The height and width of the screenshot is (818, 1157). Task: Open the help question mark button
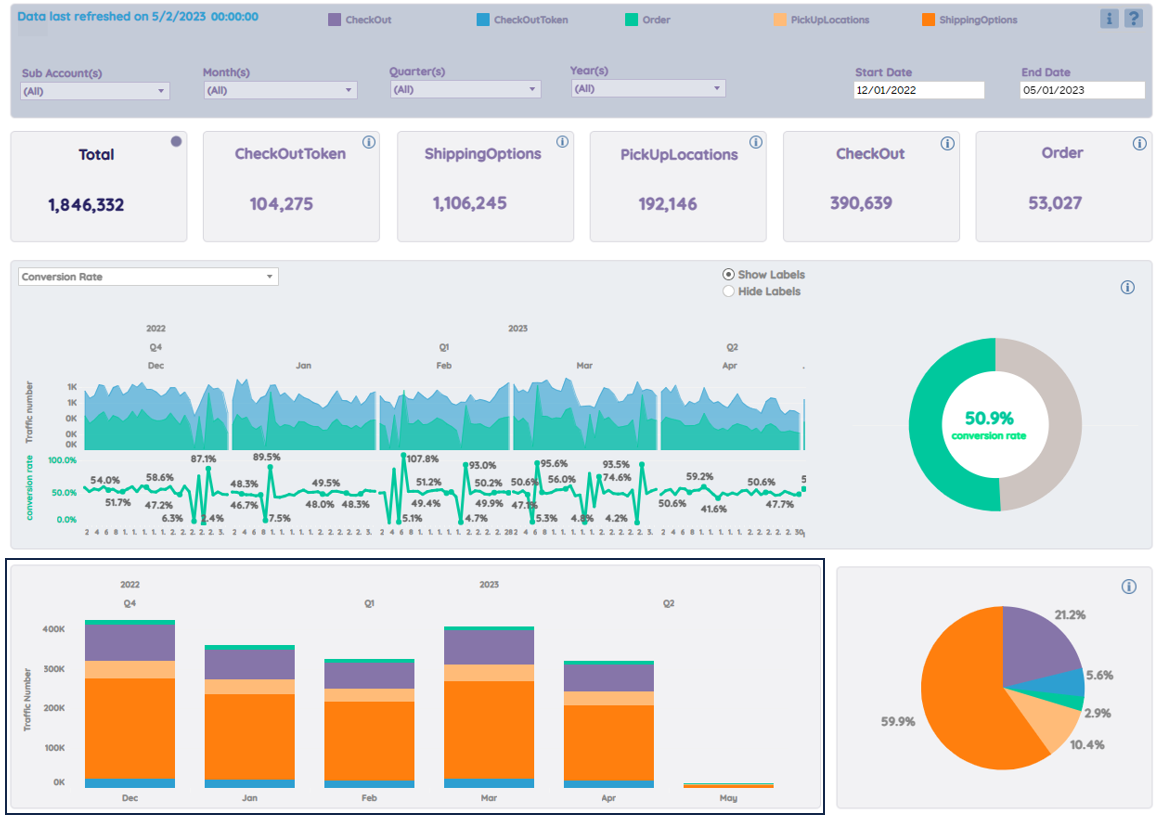(x=1133, y=18)
